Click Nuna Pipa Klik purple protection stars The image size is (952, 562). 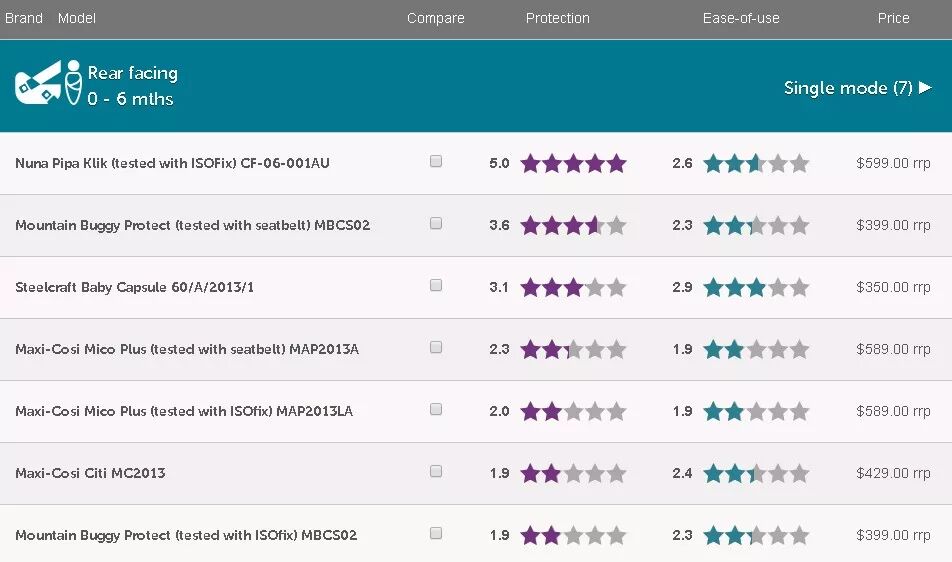point(573,163)
